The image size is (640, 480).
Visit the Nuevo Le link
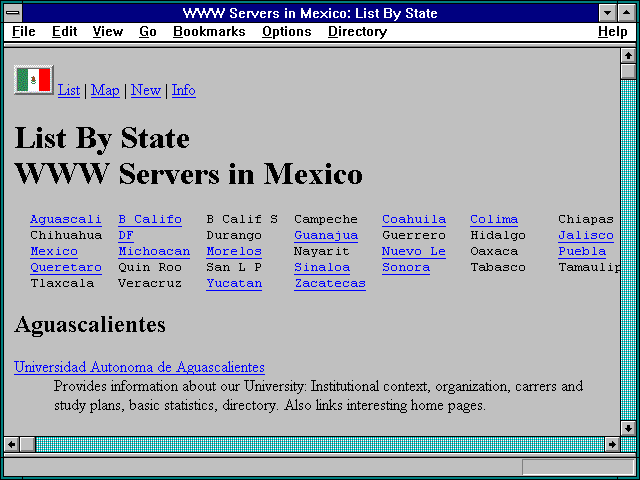pyautogui.click(x=414, y=251)
